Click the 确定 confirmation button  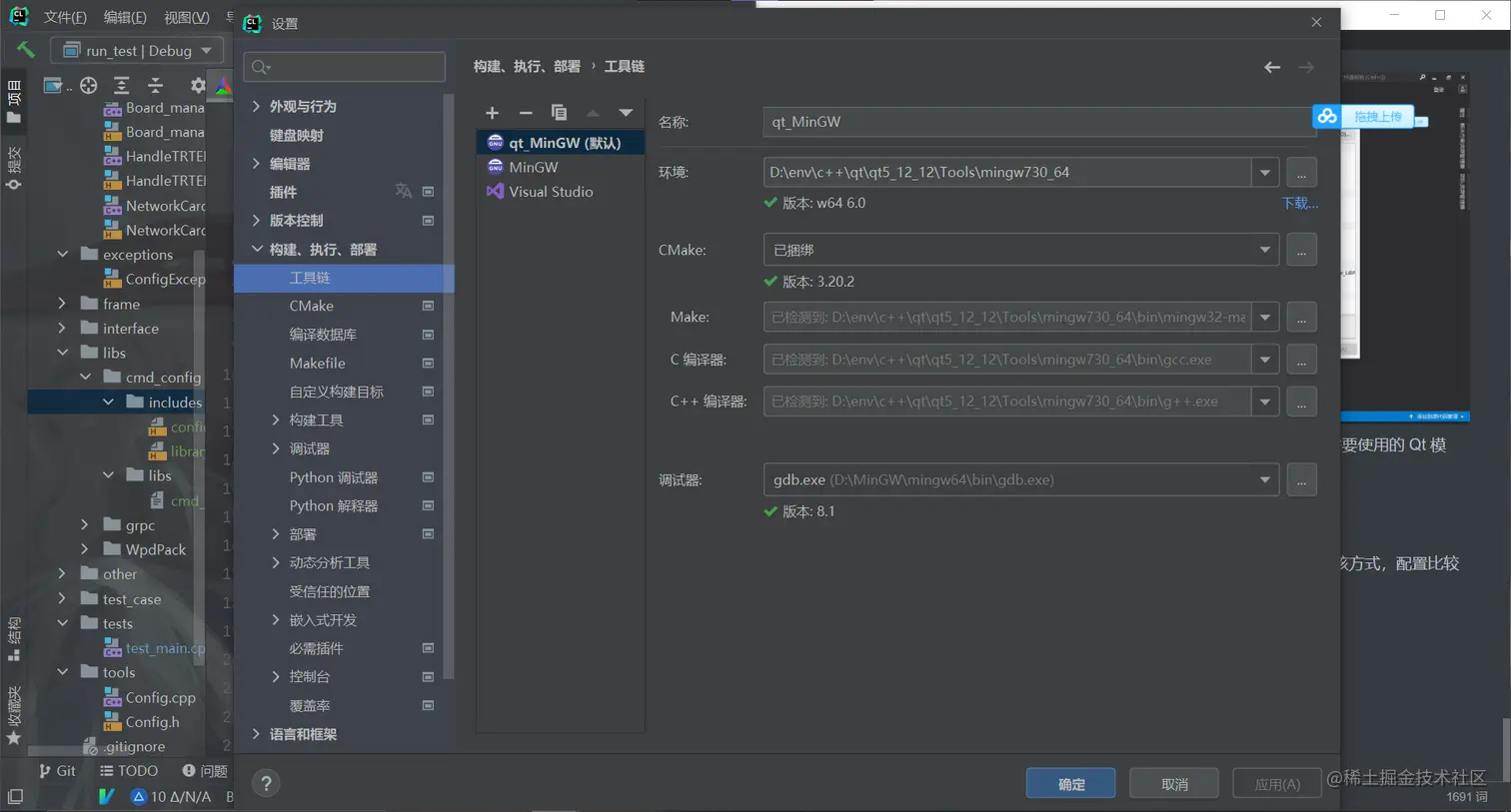pyautogui.click(x=1069, y=783)
